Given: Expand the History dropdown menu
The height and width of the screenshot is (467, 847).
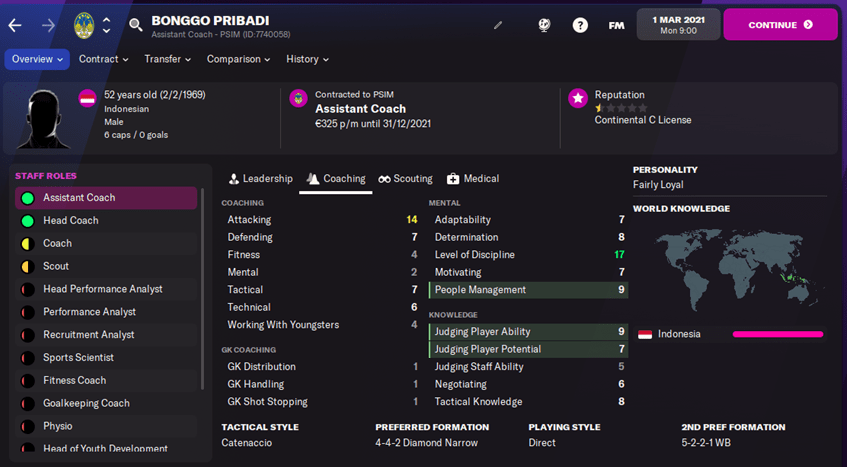Looking at the screenshot, I should (x=307, y=59).
